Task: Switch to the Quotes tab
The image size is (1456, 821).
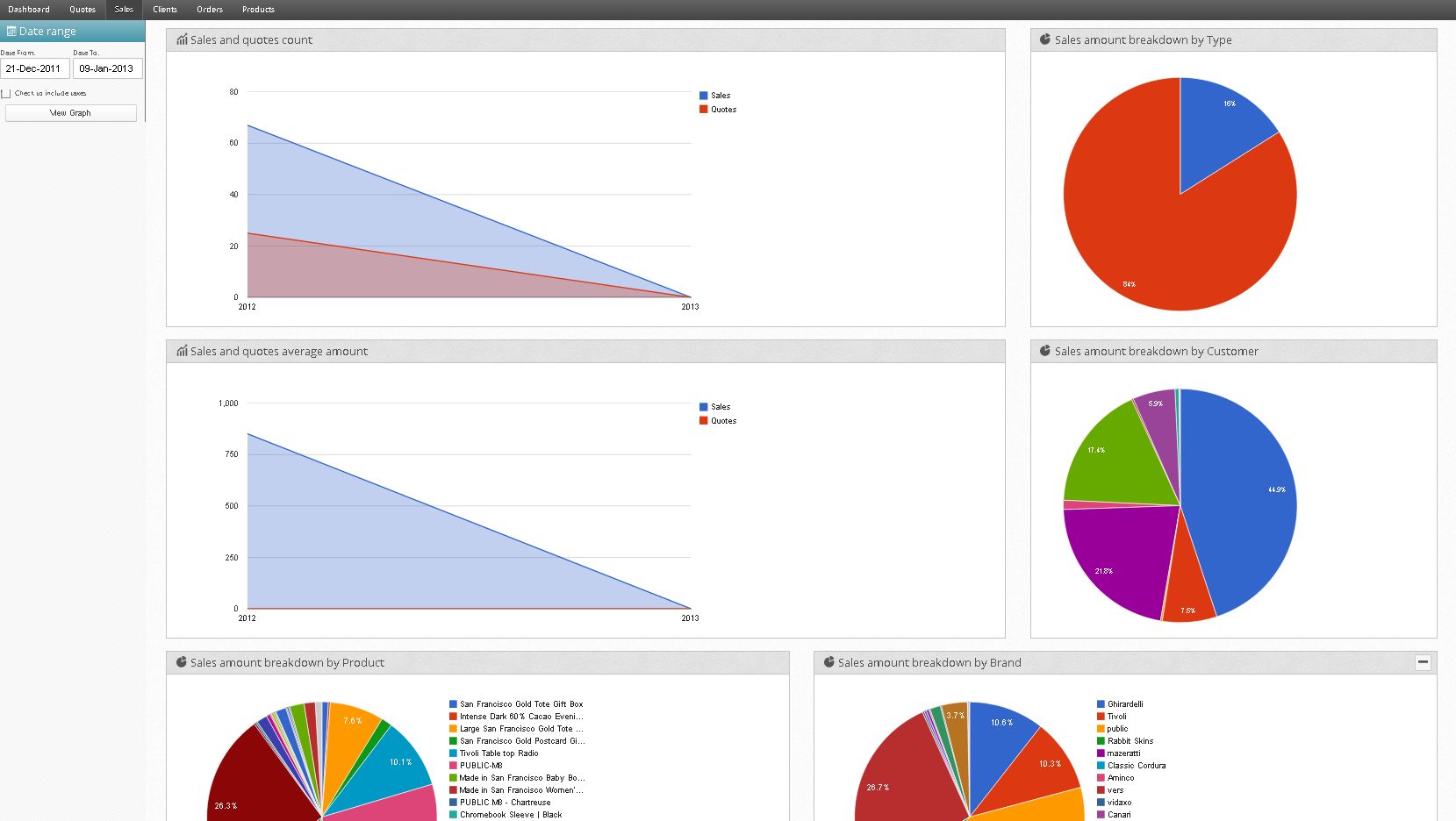Action: pos(82,10)
